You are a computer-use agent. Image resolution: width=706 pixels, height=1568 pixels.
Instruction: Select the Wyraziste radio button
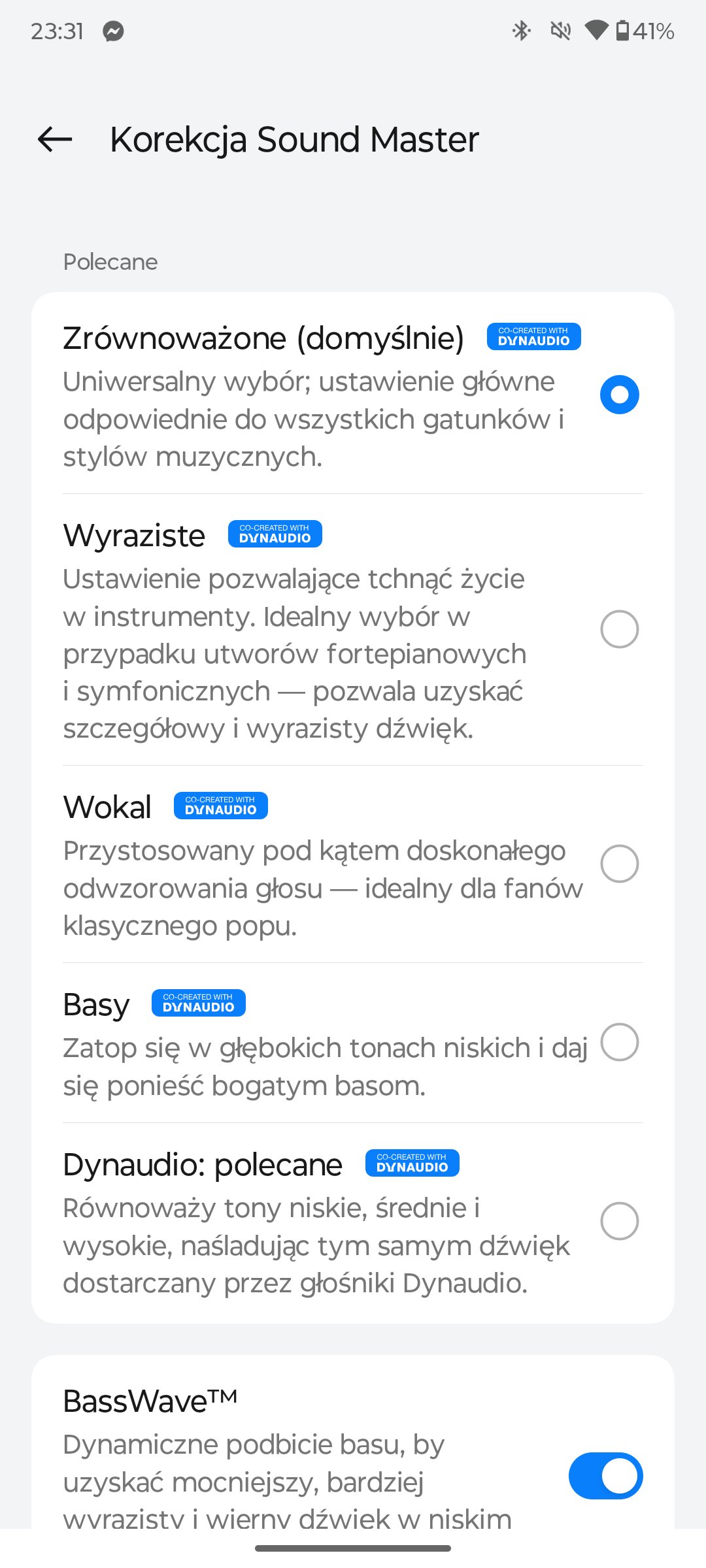pos(620,629)
